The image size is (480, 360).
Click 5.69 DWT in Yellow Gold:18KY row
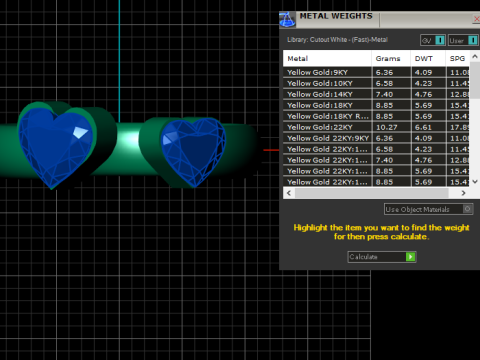(x=428, y=105)
